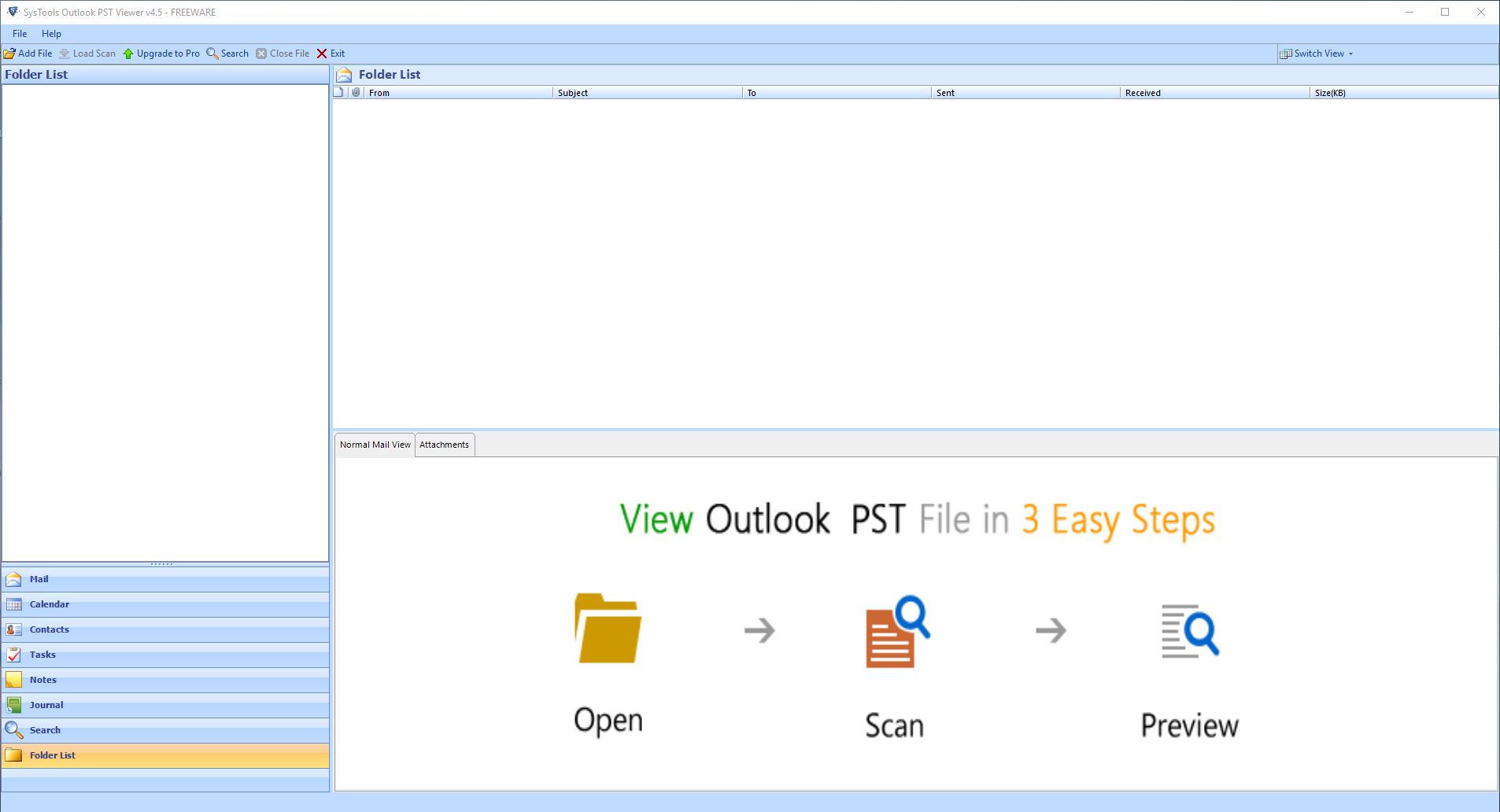1500x812 pixels.
Task: Click the Switch View label
Action: 1319,54
